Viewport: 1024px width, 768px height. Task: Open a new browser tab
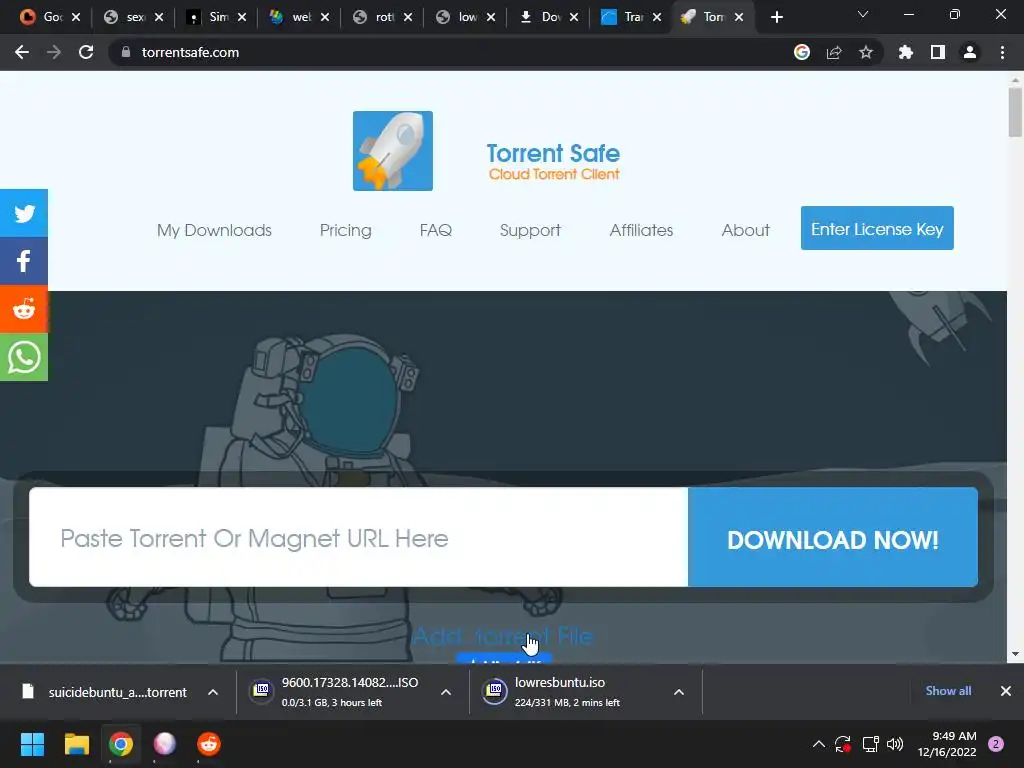776,17
